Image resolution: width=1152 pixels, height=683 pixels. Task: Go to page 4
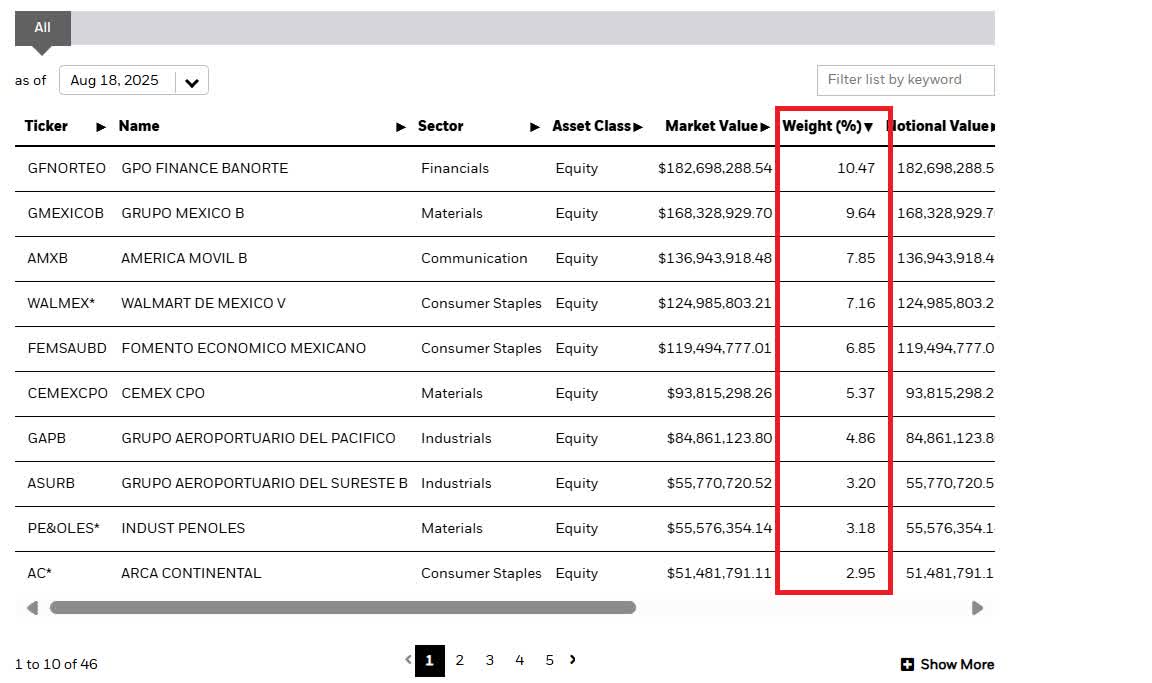(520, 660)
